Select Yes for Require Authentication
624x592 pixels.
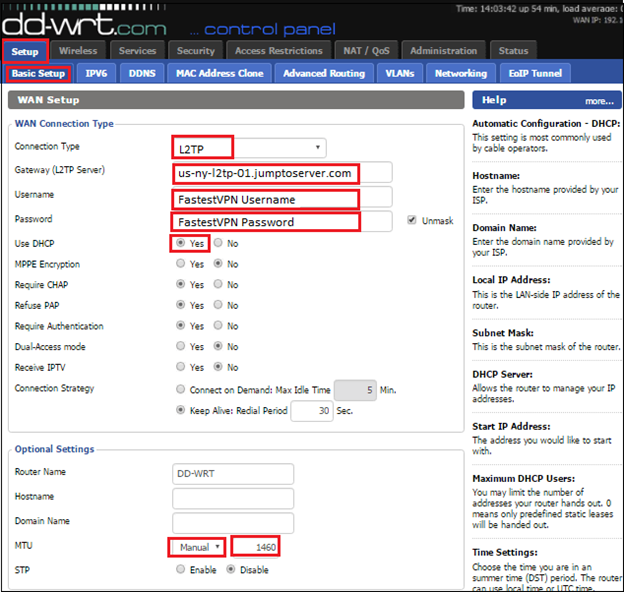[x=180, y=325]
